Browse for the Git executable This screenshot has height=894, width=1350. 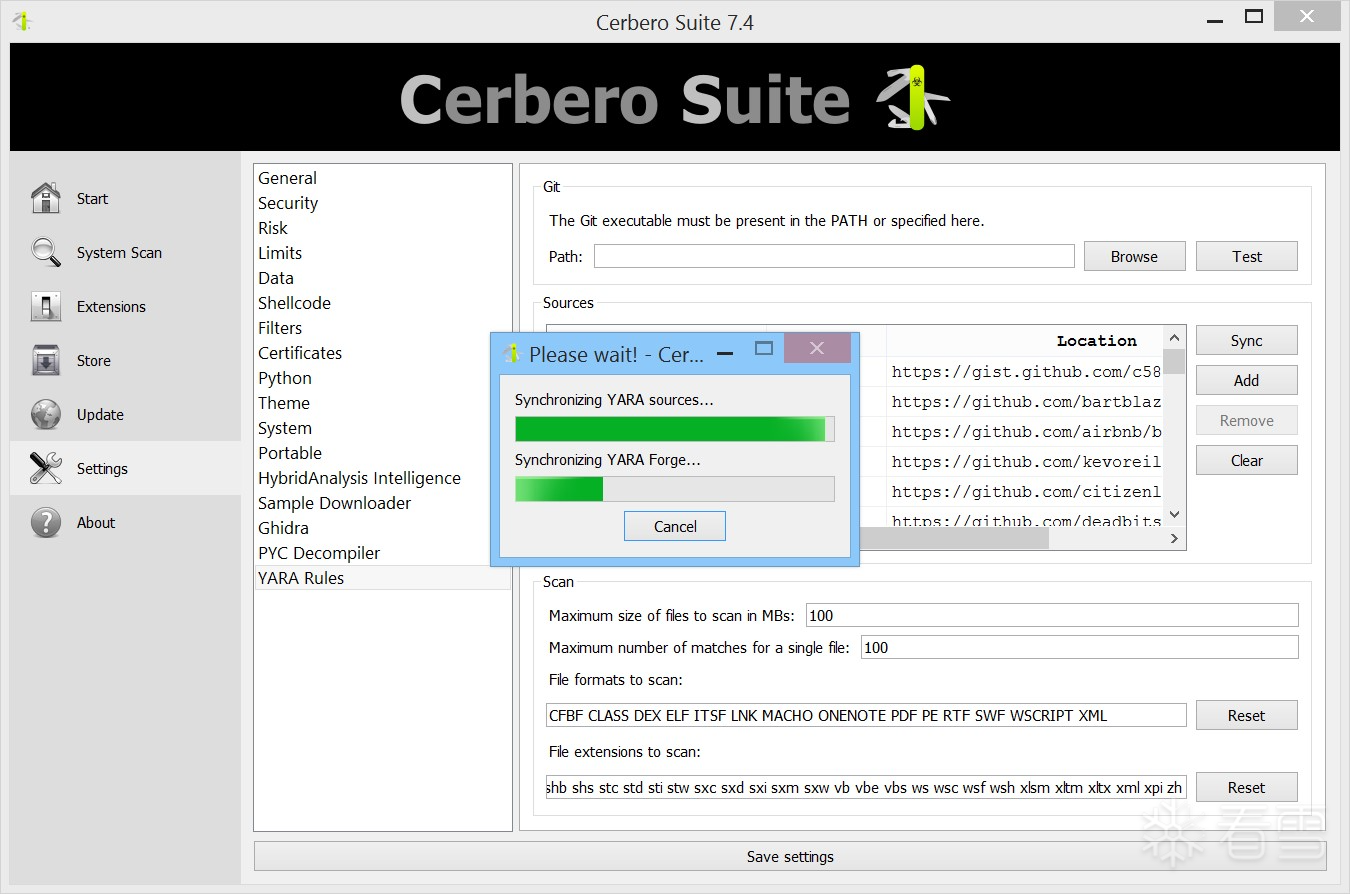[1134, 256]
